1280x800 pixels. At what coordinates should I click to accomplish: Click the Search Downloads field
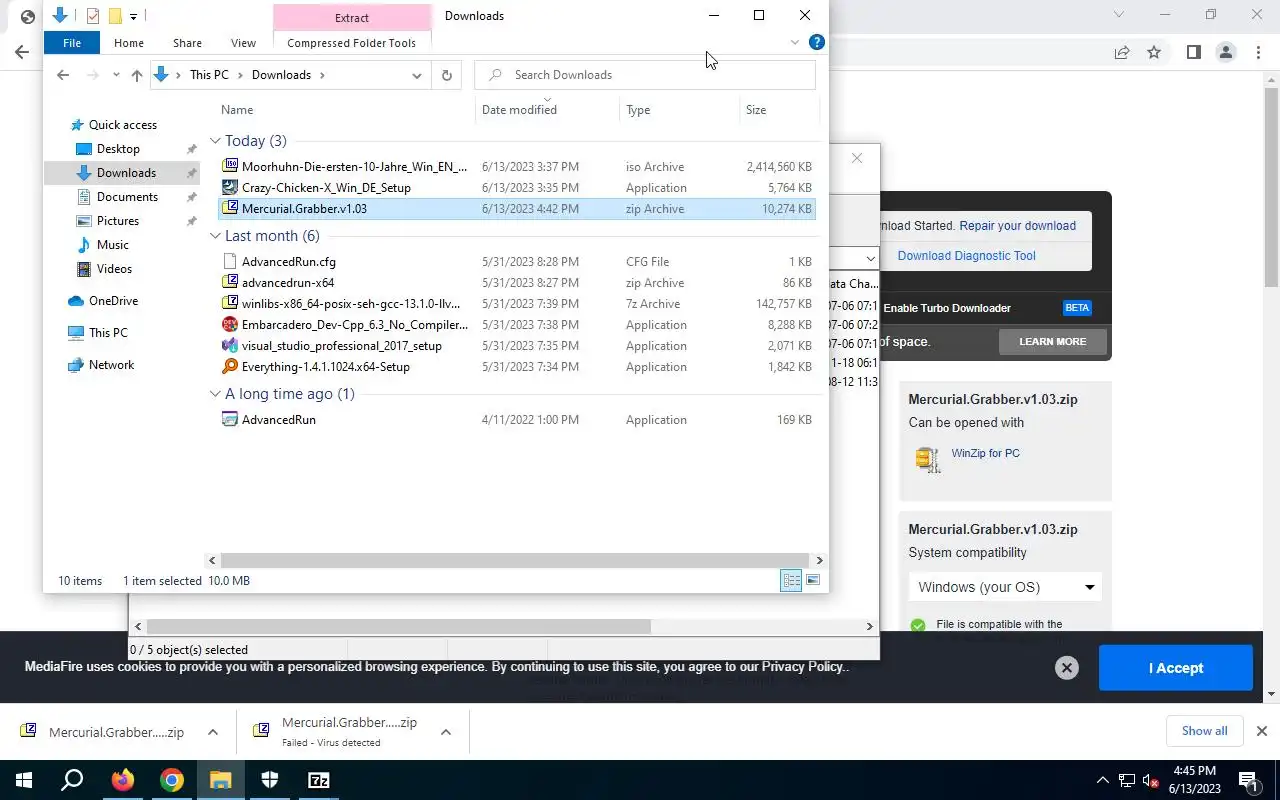pos(645,75)
